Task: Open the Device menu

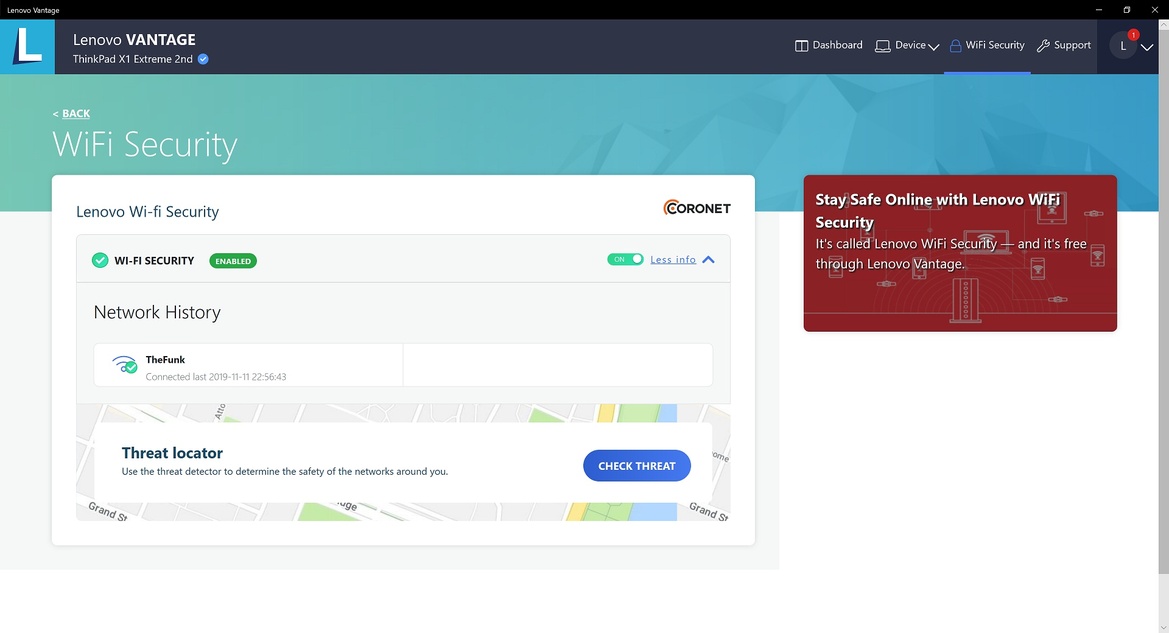Action: [907, 45]
